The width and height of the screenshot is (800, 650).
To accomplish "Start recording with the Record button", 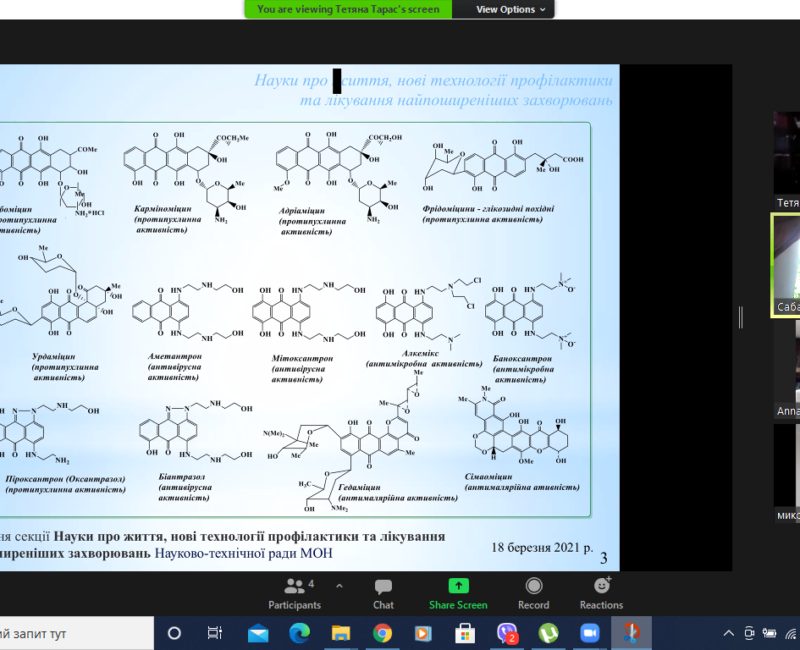I will click(x=533, y=593).
